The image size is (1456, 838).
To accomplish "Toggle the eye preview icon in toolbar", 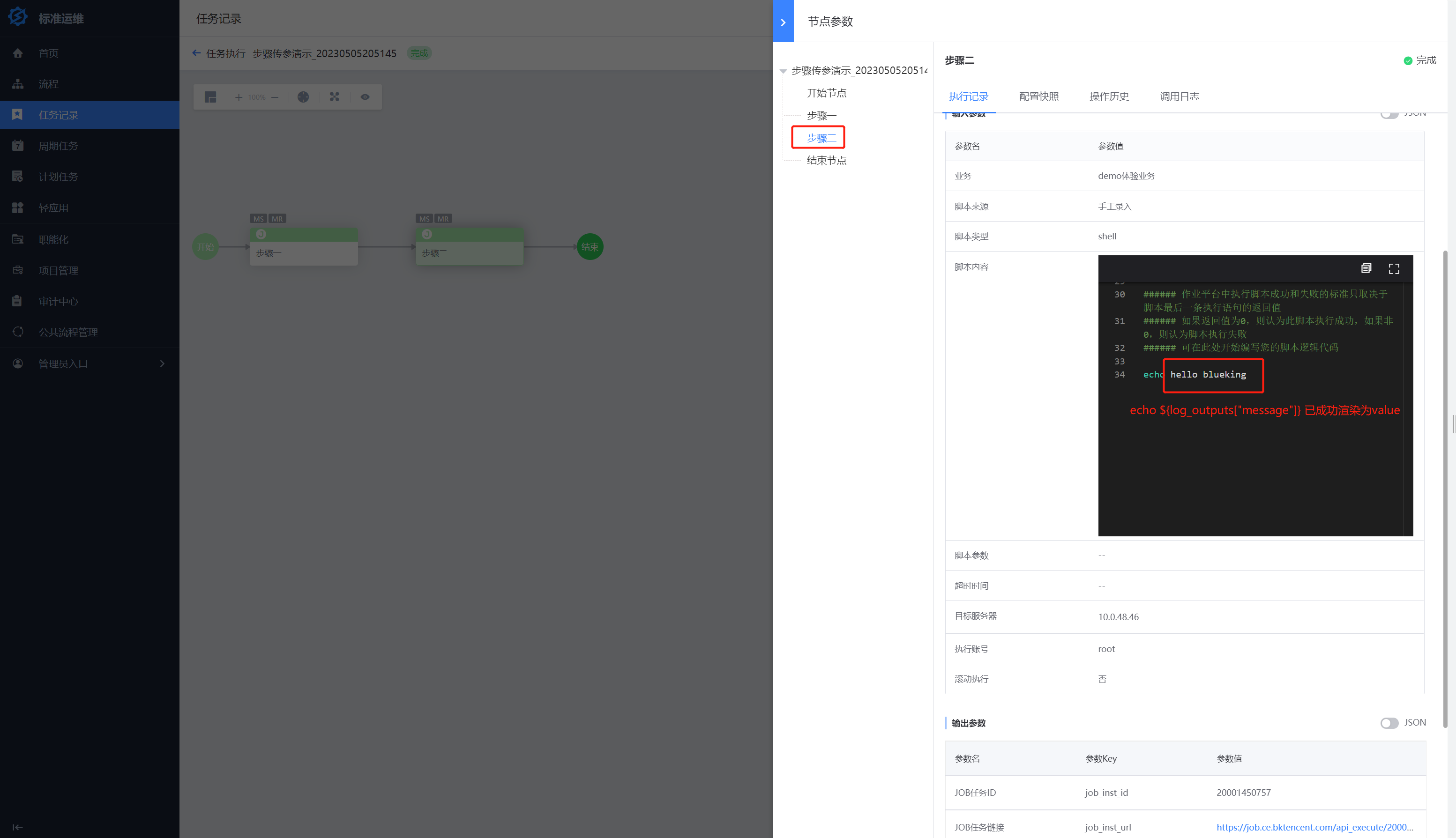I will pos(365,96).
